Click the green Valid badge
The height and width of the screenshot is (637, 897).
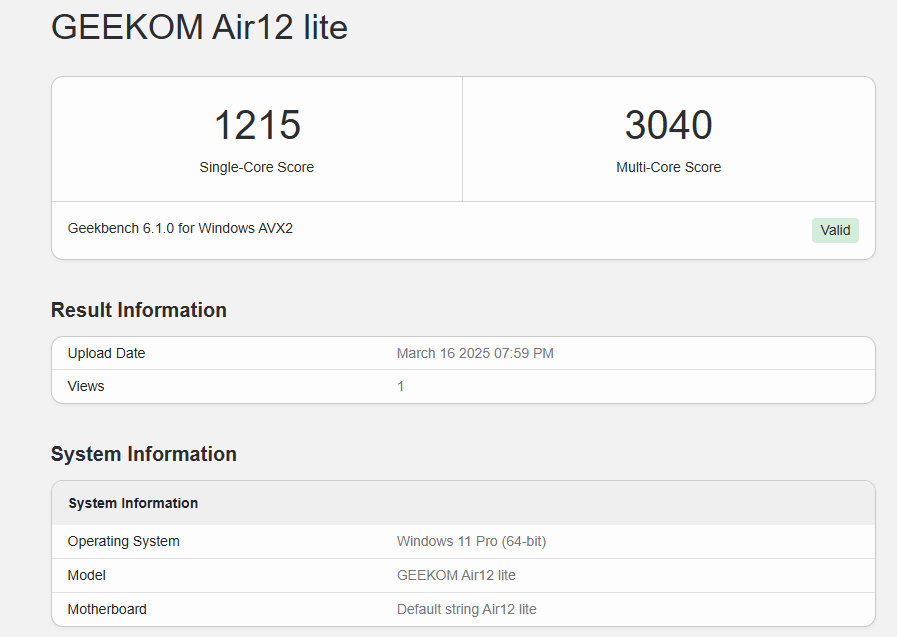coord(835,231)
